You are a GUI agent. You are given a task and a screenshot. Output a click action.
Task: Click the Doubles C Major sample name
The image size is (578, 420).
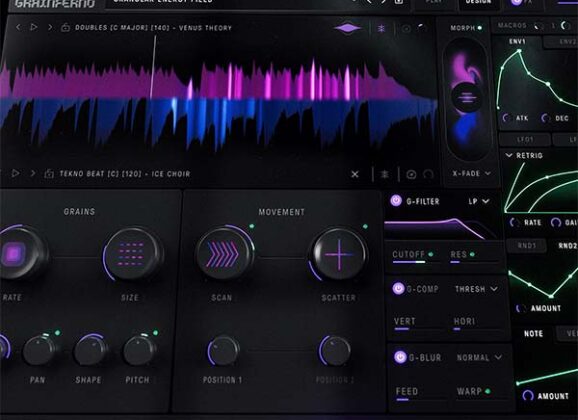153,28
